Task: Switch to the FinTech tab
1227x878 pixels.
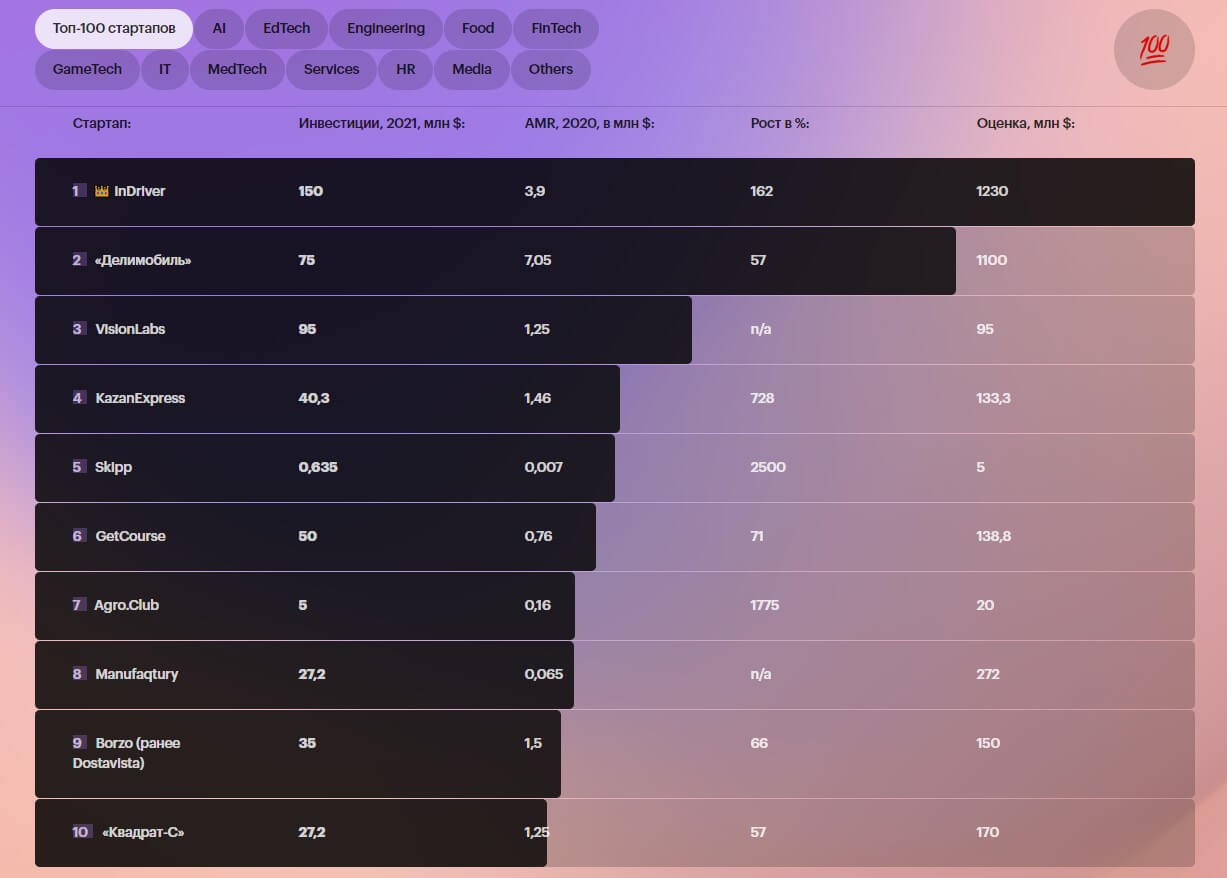Action: pos(555,29)
